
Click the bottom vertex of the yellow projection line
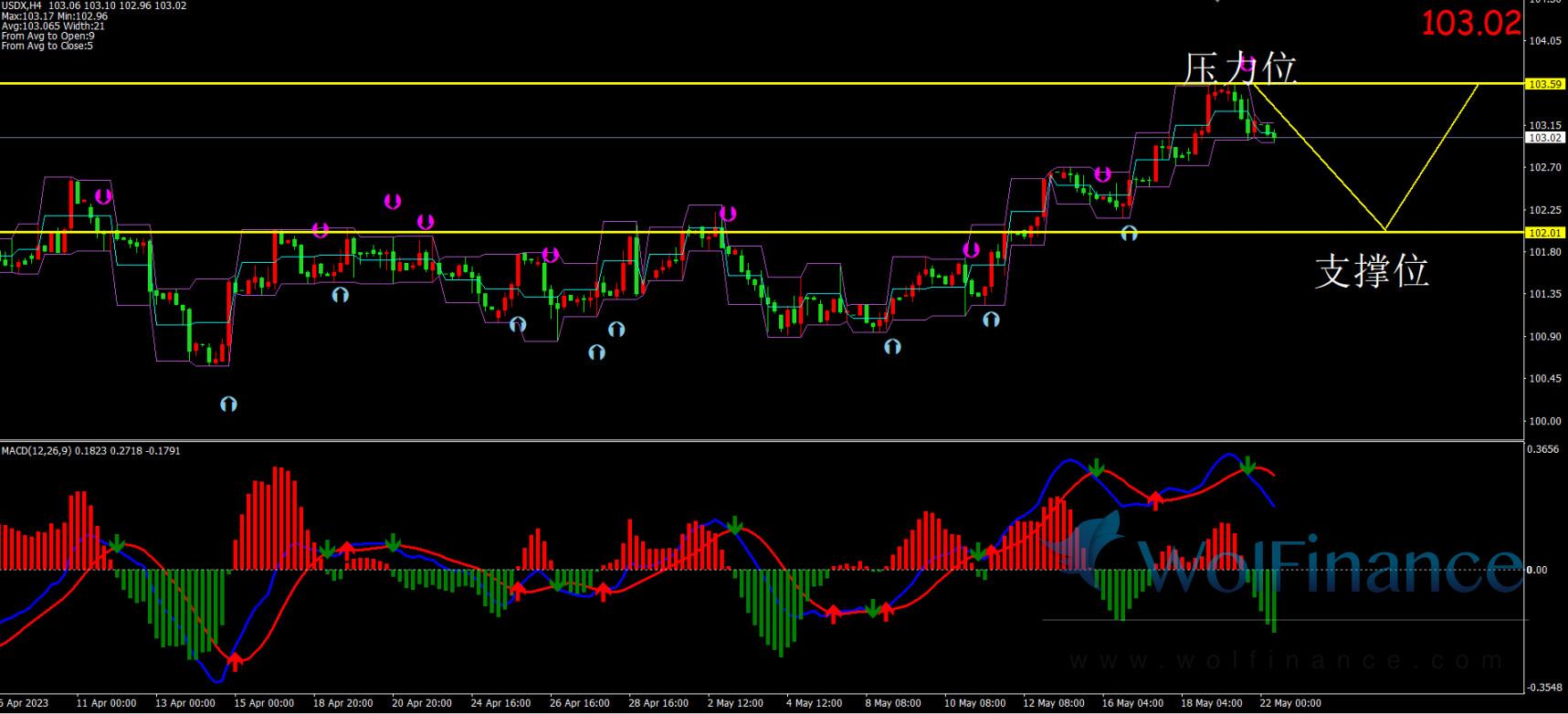(x=1385, y=229)
